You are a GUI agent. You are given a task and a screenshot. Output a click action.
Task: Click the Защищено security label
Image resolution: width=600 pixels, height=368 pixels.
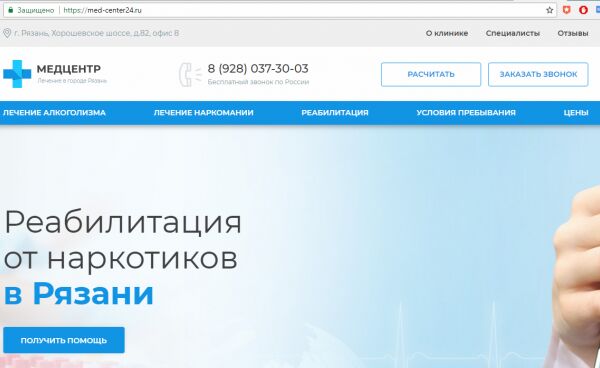point(36,10)
